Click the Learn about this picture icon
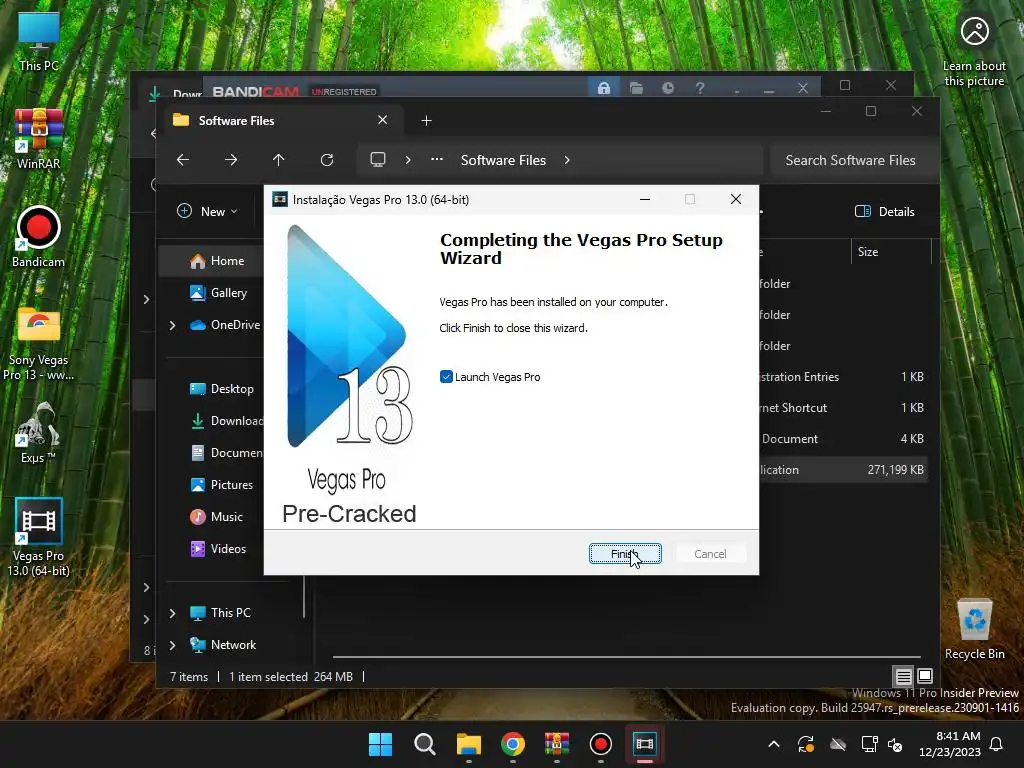This screenshot has width=1024, height=768. 974,31
